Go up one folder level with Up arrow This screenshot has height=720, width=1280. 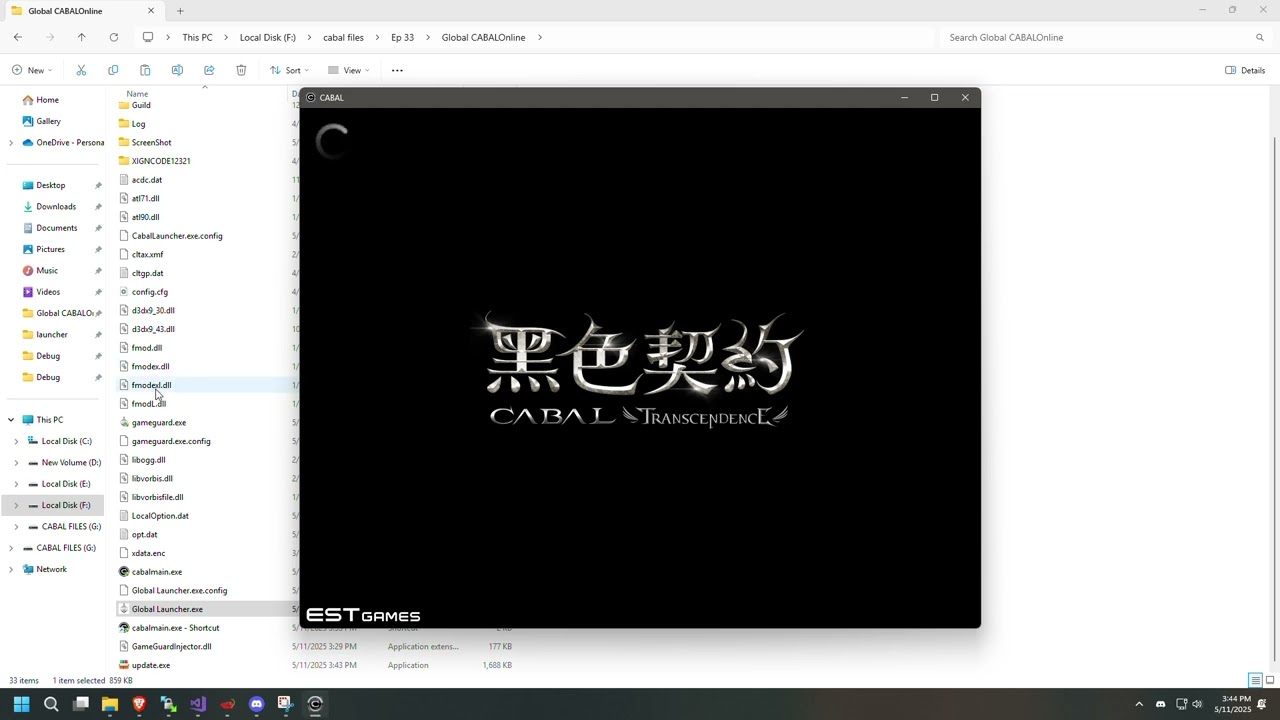pos(82,37)
